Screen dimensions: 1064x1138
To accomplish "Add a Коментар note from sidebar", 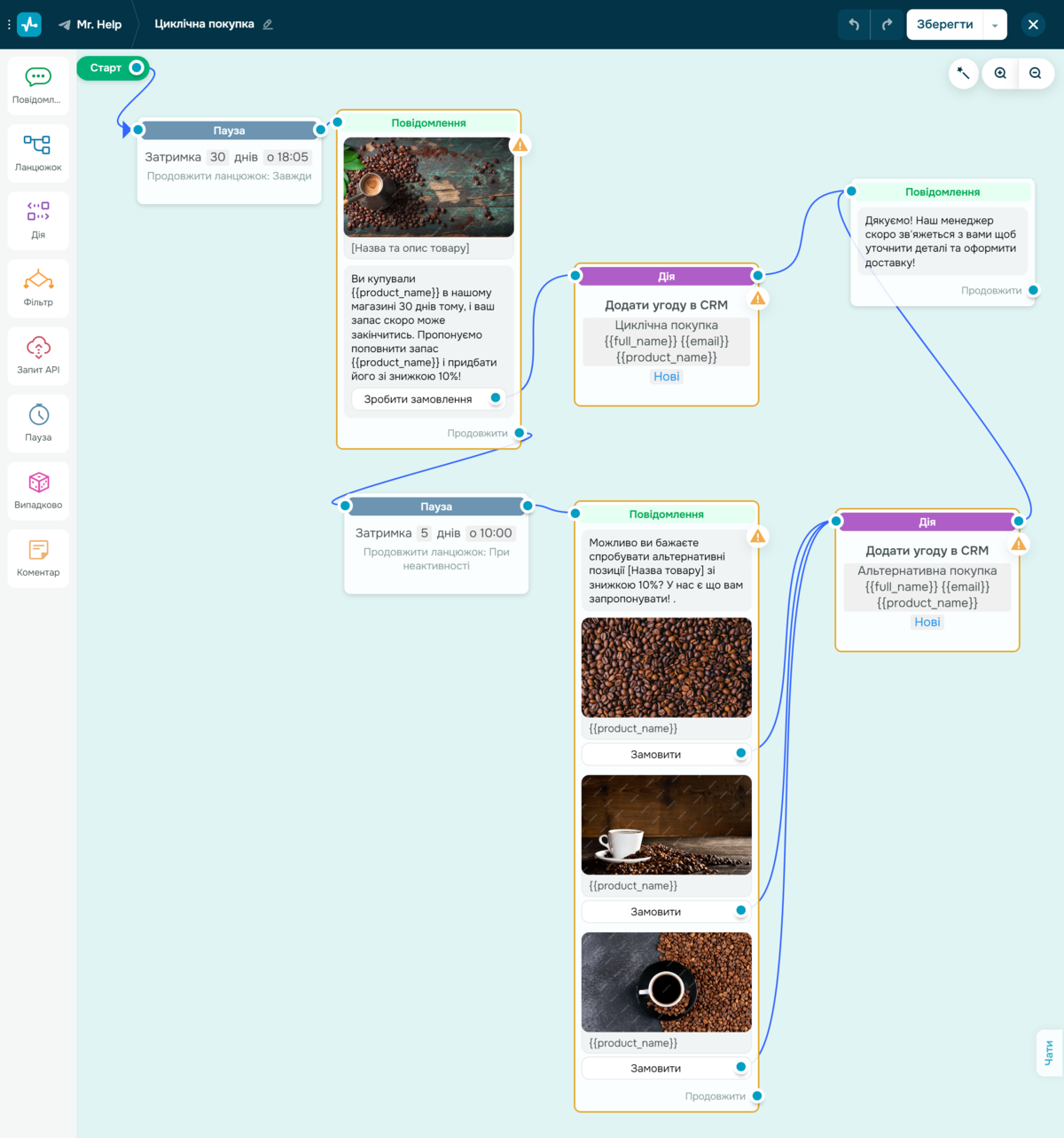I will (38, 557).
